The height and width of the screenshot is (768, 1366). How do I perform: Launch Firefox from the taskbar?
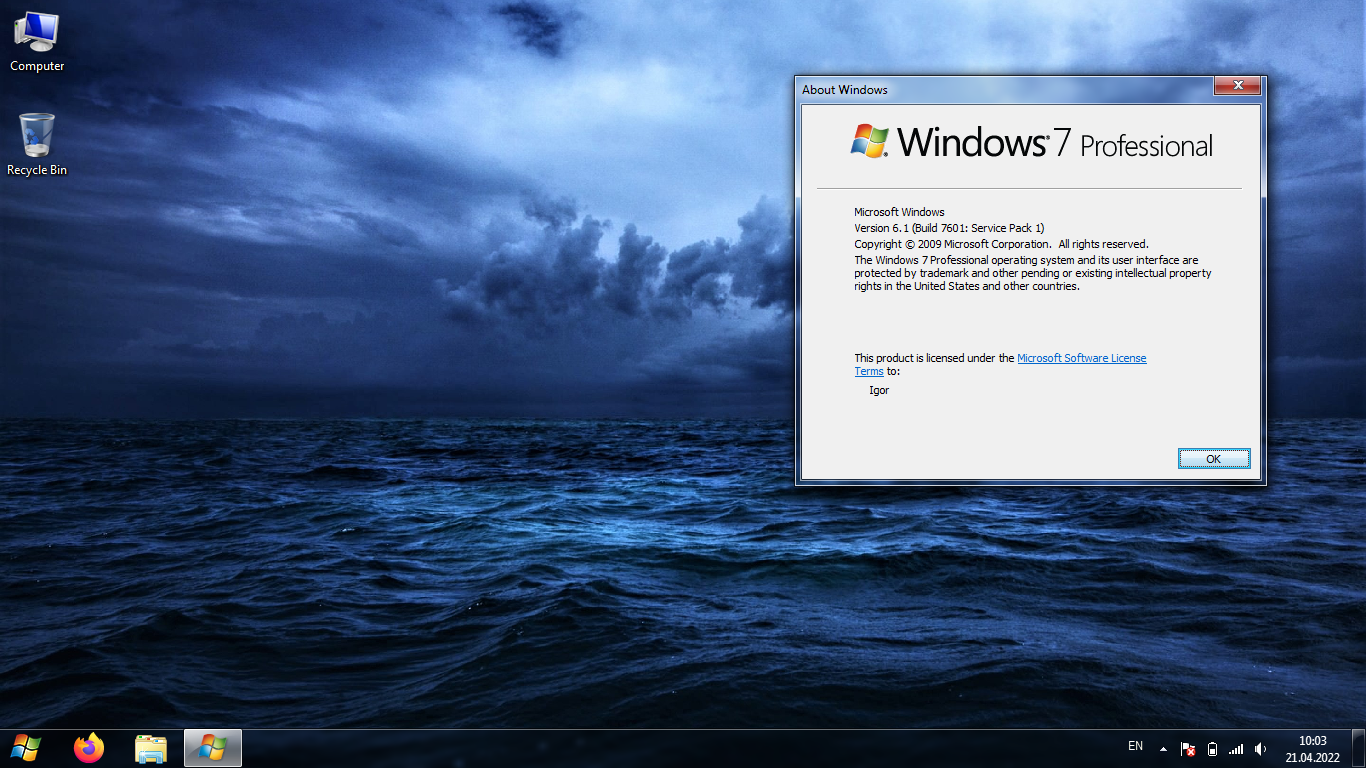tap(89, 748)
